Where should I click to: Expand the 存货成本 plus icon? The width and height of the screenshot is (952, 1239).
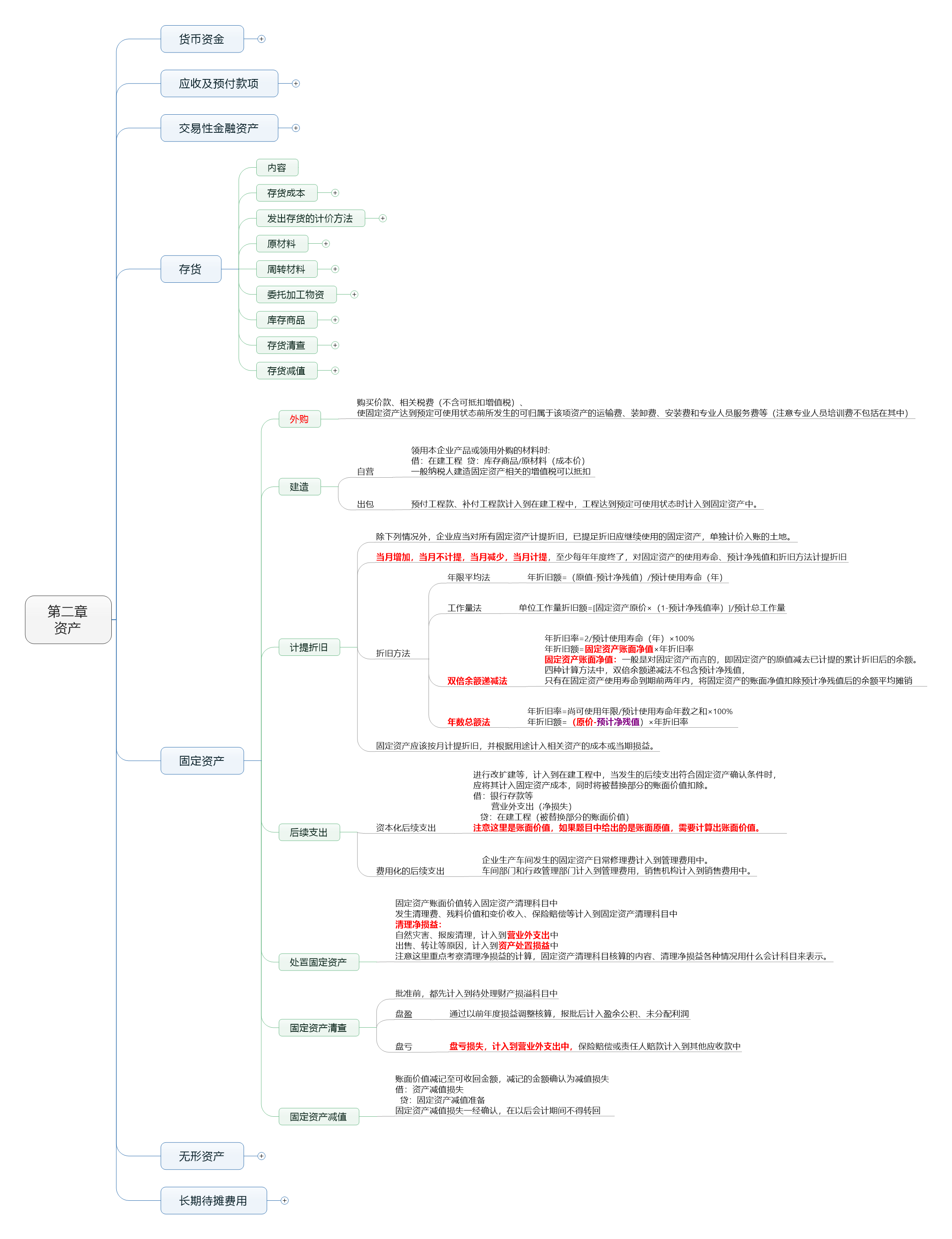(x=335, y=193)
